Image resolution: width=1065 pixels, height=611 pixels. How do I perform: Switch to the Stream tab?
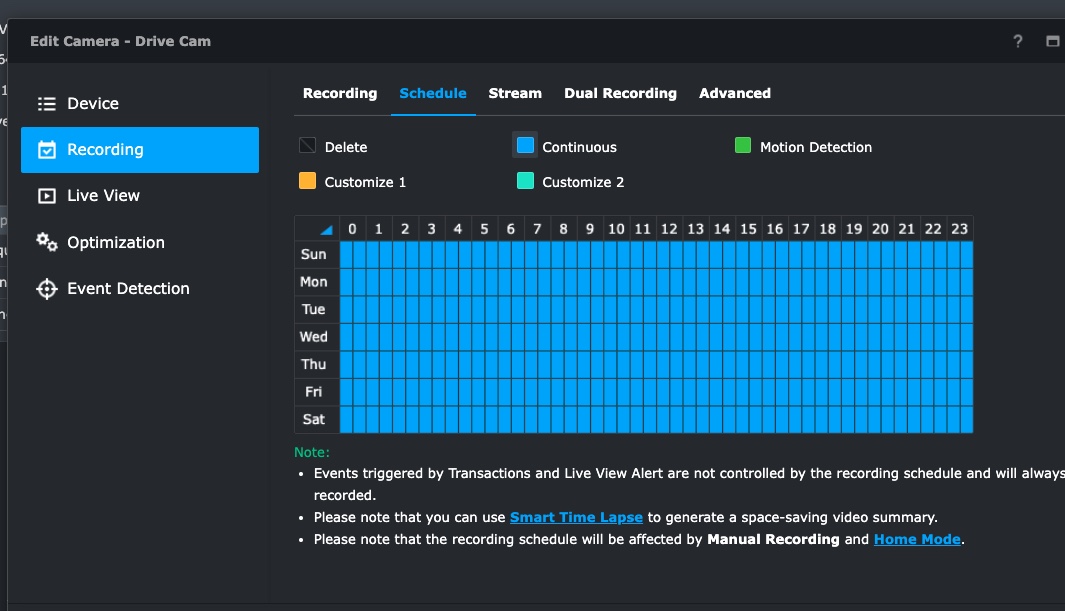coord(514,93)
